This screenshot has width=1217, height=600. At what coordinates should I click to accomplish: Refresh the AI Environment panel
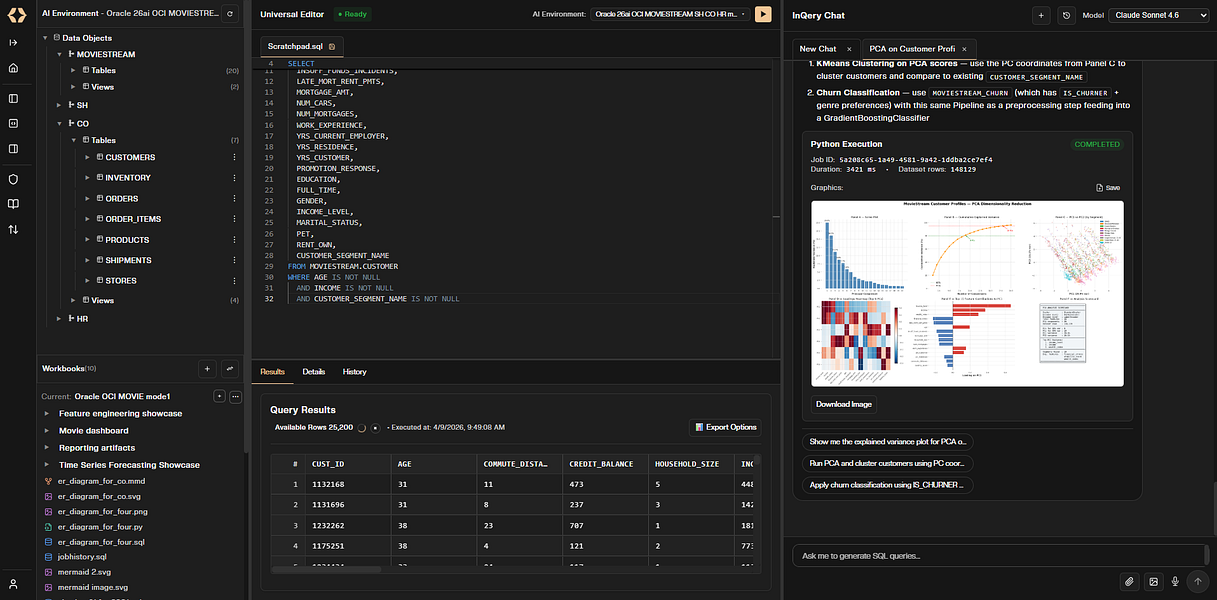230,14
